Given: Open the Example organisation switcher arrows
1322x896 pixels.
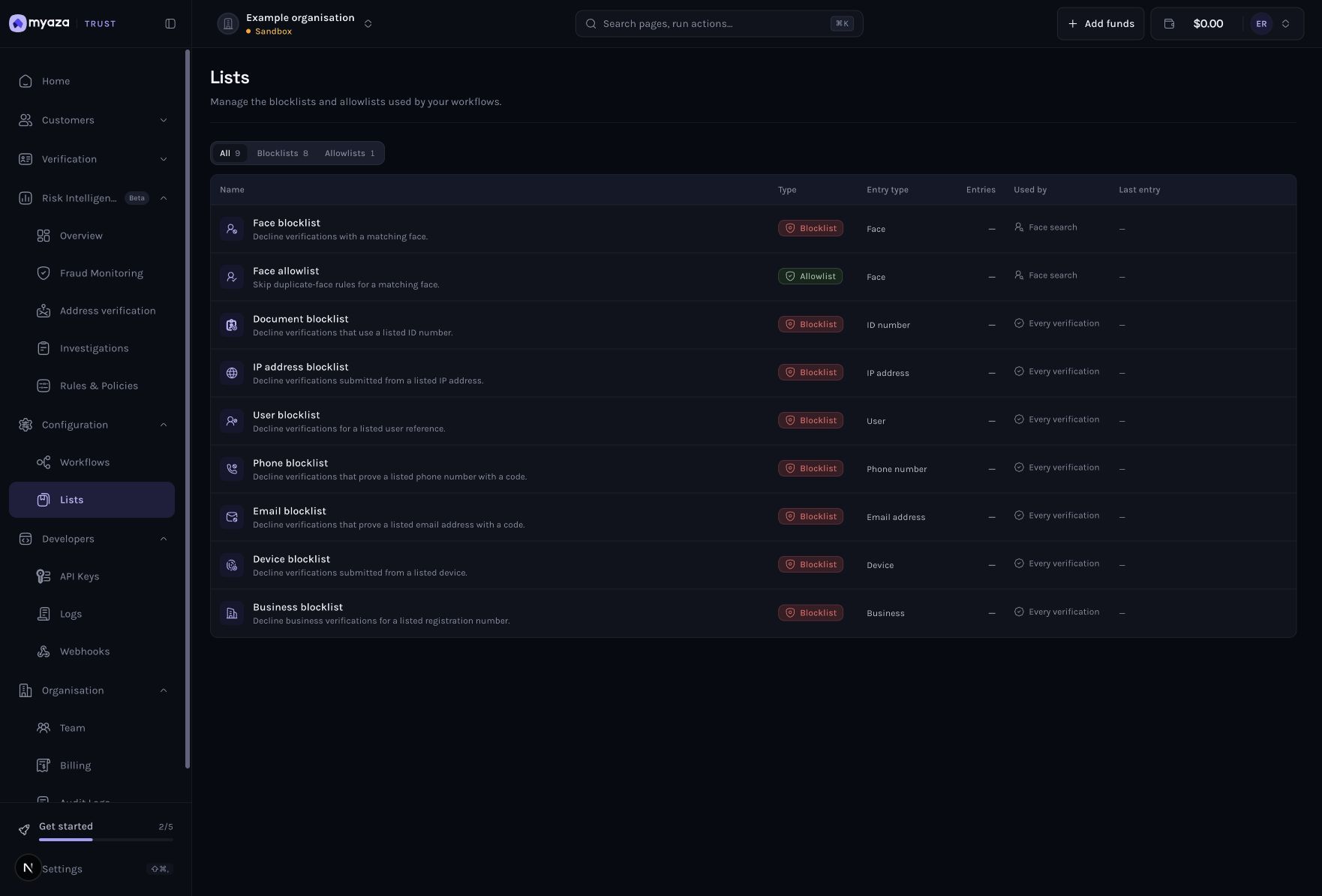Looking at the screenshot, I should 368,23.
